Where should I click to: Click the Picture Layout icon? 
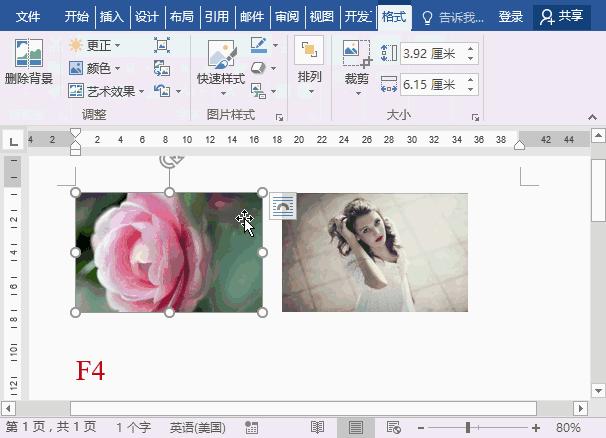coord(258,91)
